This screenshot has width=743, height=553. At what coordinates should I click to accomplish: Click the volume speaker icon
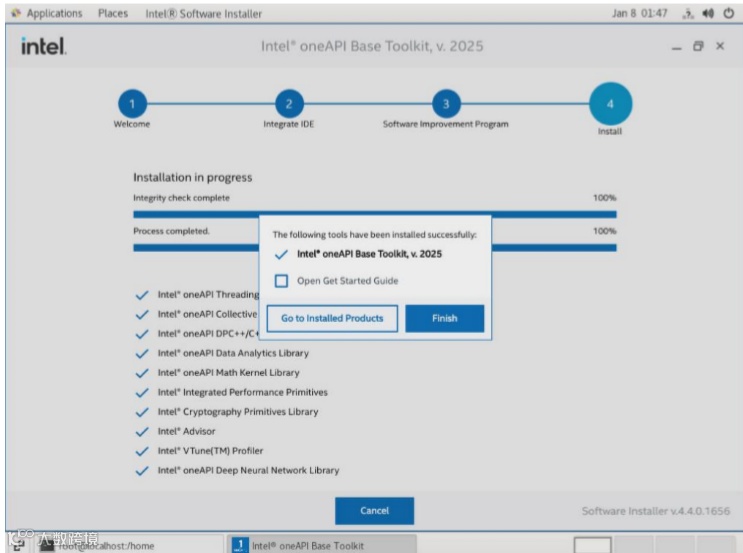click(708, 13)
